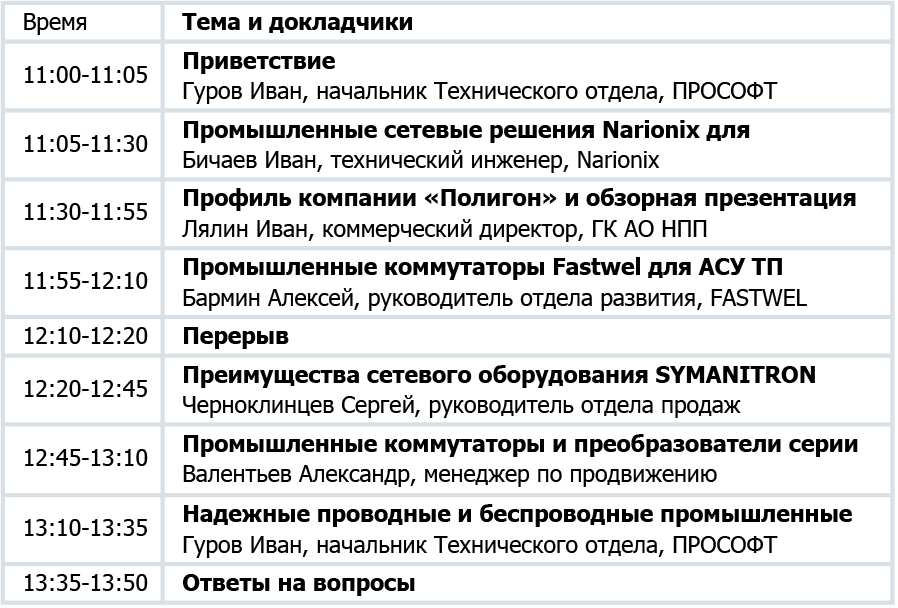898x608 pixels.
Task: Click the "Тема и докладчики" column header
Action: click(x=297, y=22)
